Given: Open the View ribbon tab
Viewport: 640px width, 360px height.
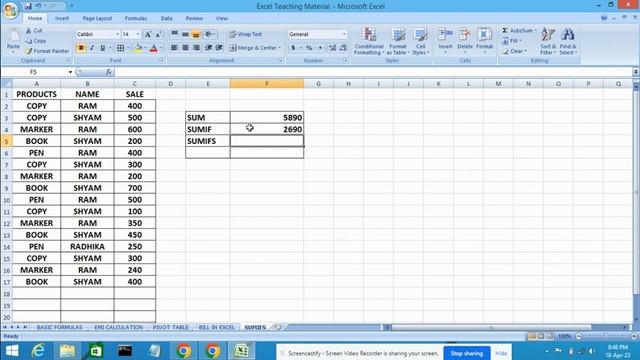Looking at the screenshot, I should [221, 18].
